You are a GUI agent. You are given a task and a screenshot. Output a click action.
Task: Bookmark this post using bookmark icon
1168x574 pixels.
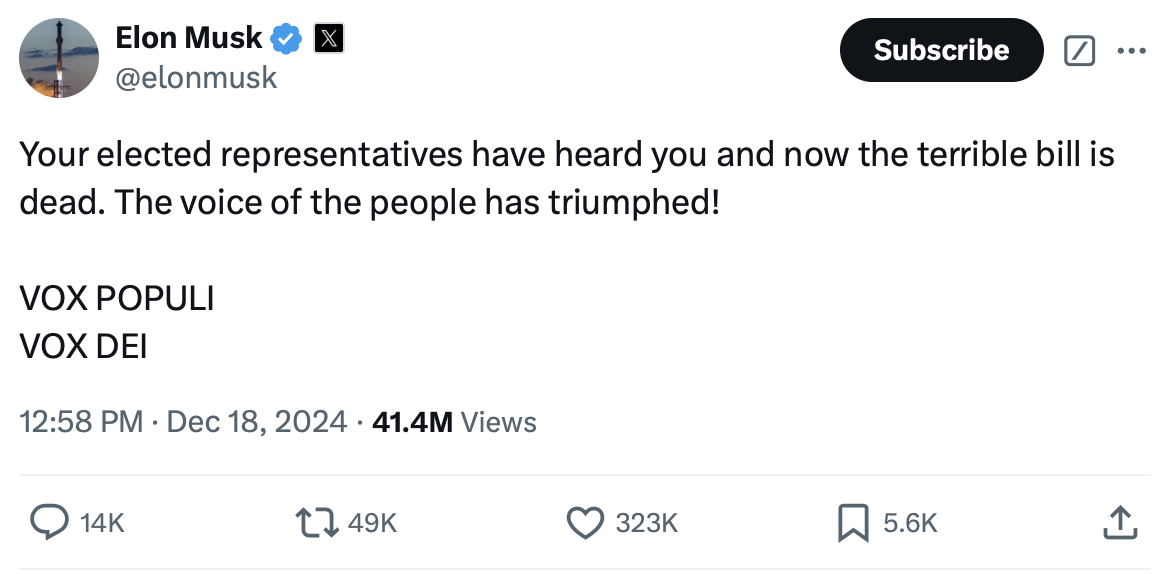click(852, 521)
